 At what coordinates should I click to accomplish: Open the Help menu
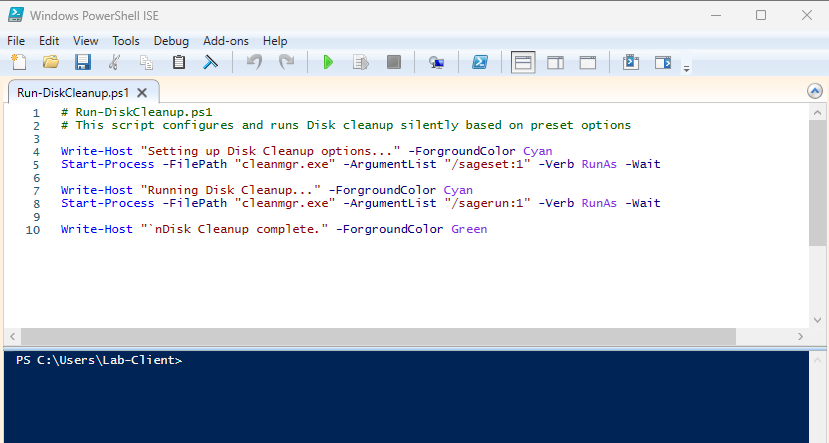tap(275, 41)
